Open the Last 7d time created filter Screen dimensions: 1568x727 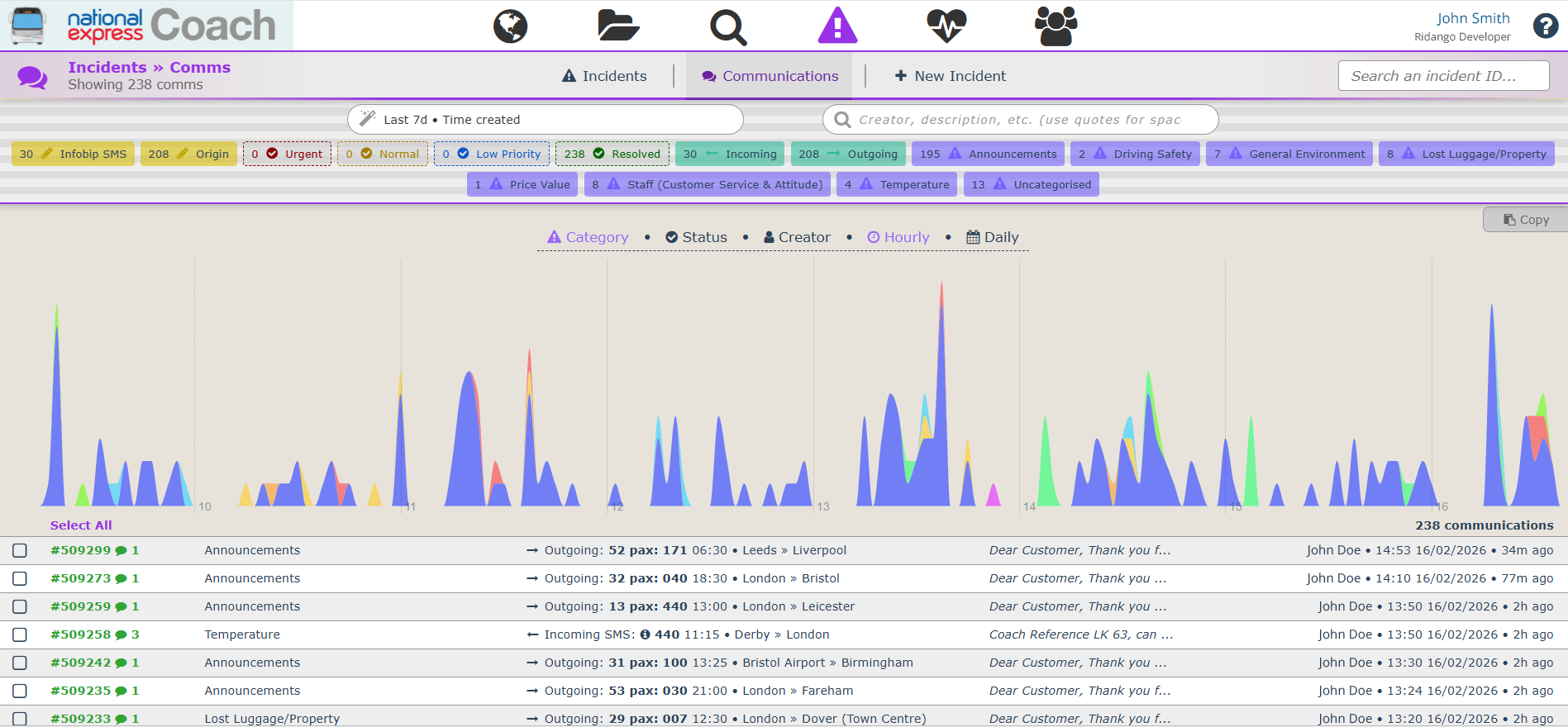point(545,120)
